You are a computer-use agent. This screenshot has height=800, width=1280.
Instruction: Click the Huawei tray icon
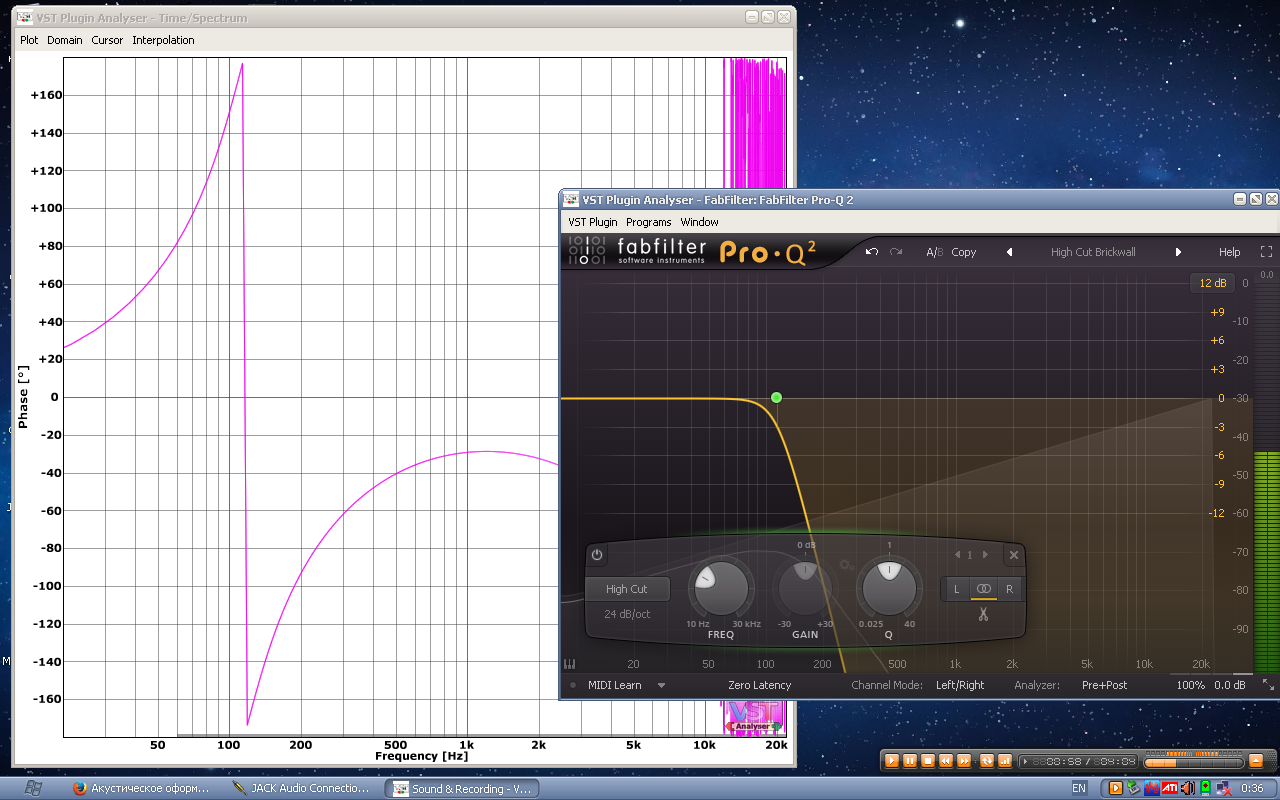(x=1151, y=788)
